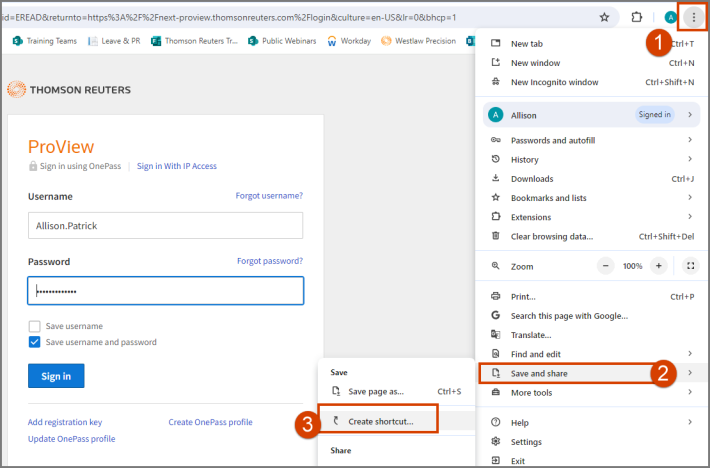
Task: Open the Update OnePass profile link
Action: [72, 439]
